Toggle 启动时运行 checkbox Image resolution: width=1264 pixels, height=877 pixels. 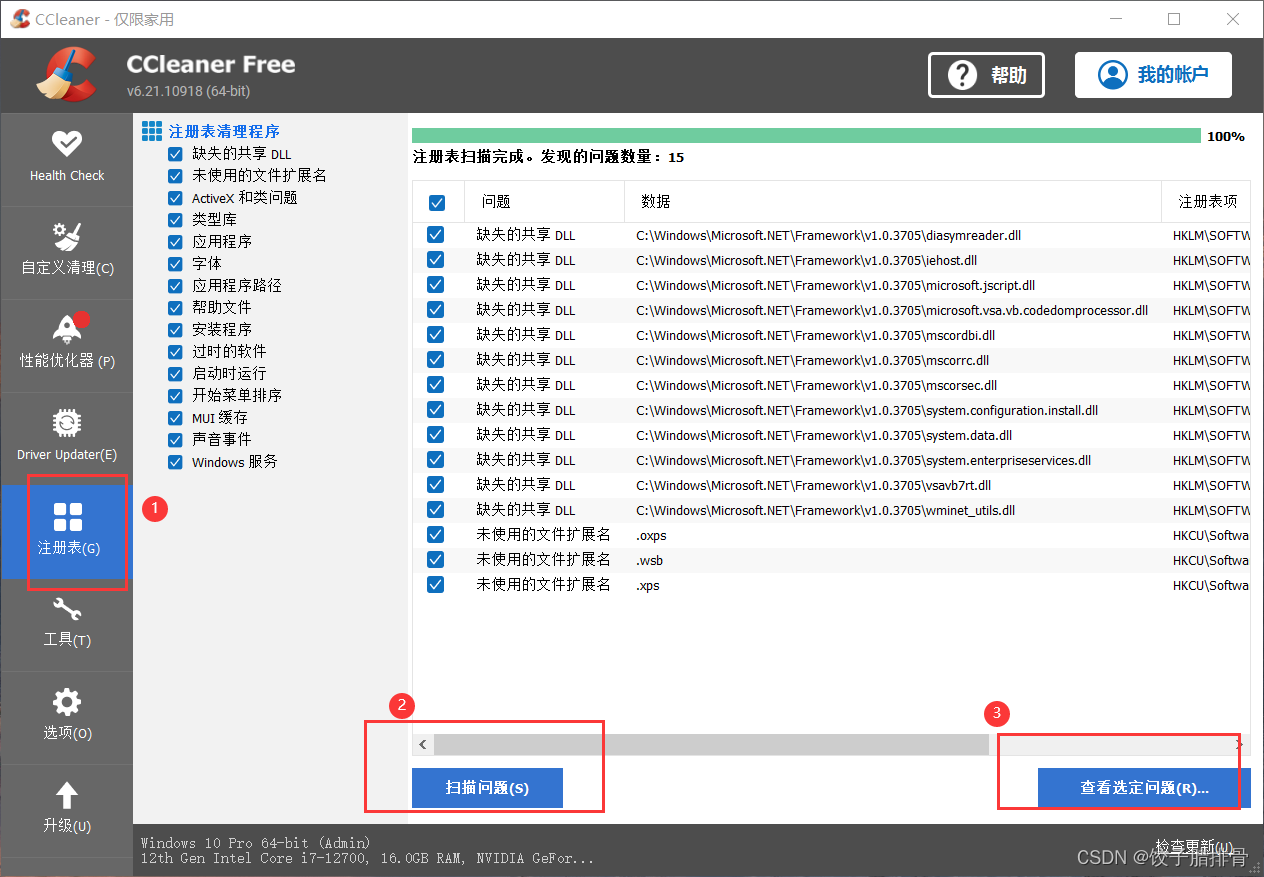coord(175,374)
